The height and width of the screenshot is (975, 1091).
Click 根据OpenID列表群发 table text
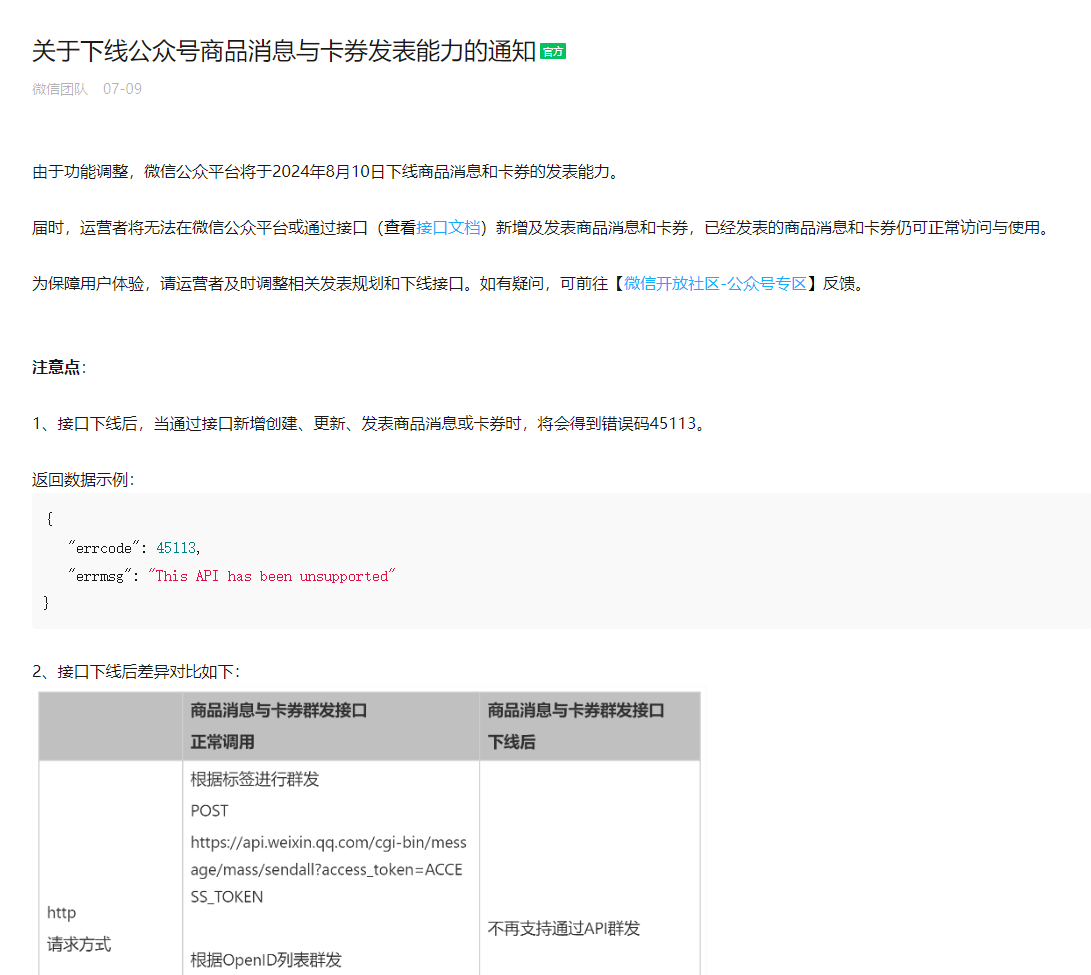[x=266, y=960]
